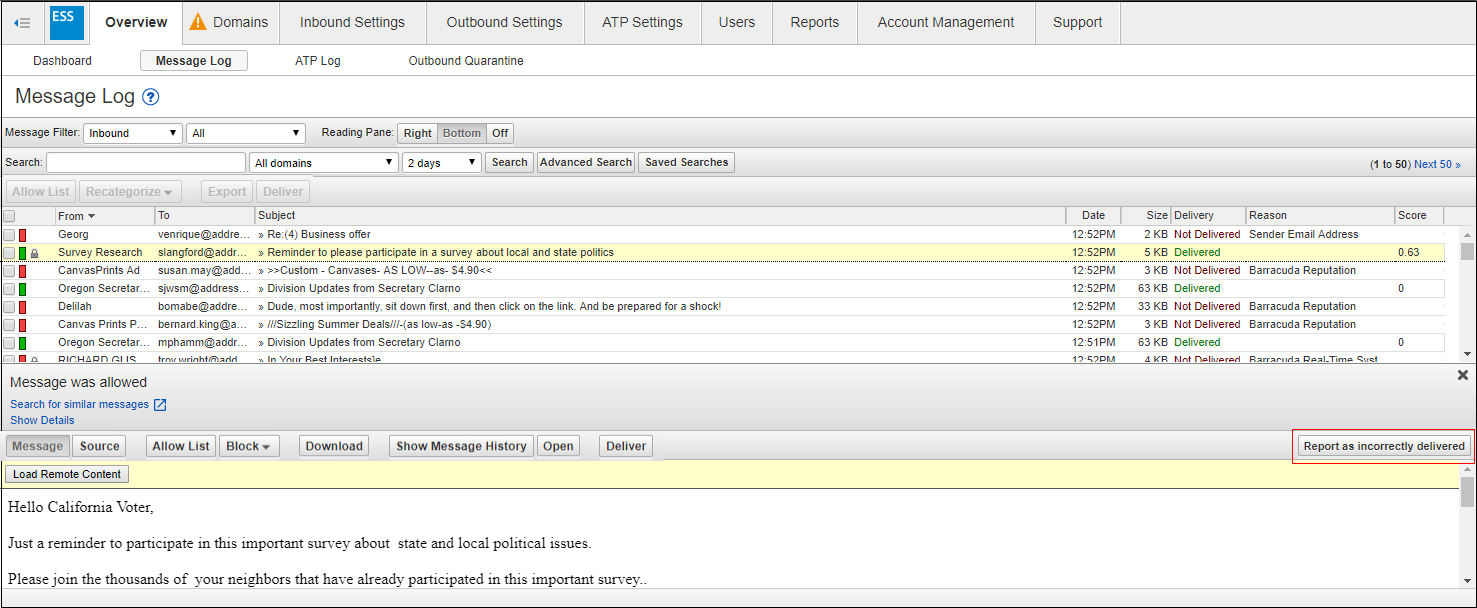This screenshot has width=1477, height=608.
Task: Expand the All domains dropdown
Action: click(323, 162)
